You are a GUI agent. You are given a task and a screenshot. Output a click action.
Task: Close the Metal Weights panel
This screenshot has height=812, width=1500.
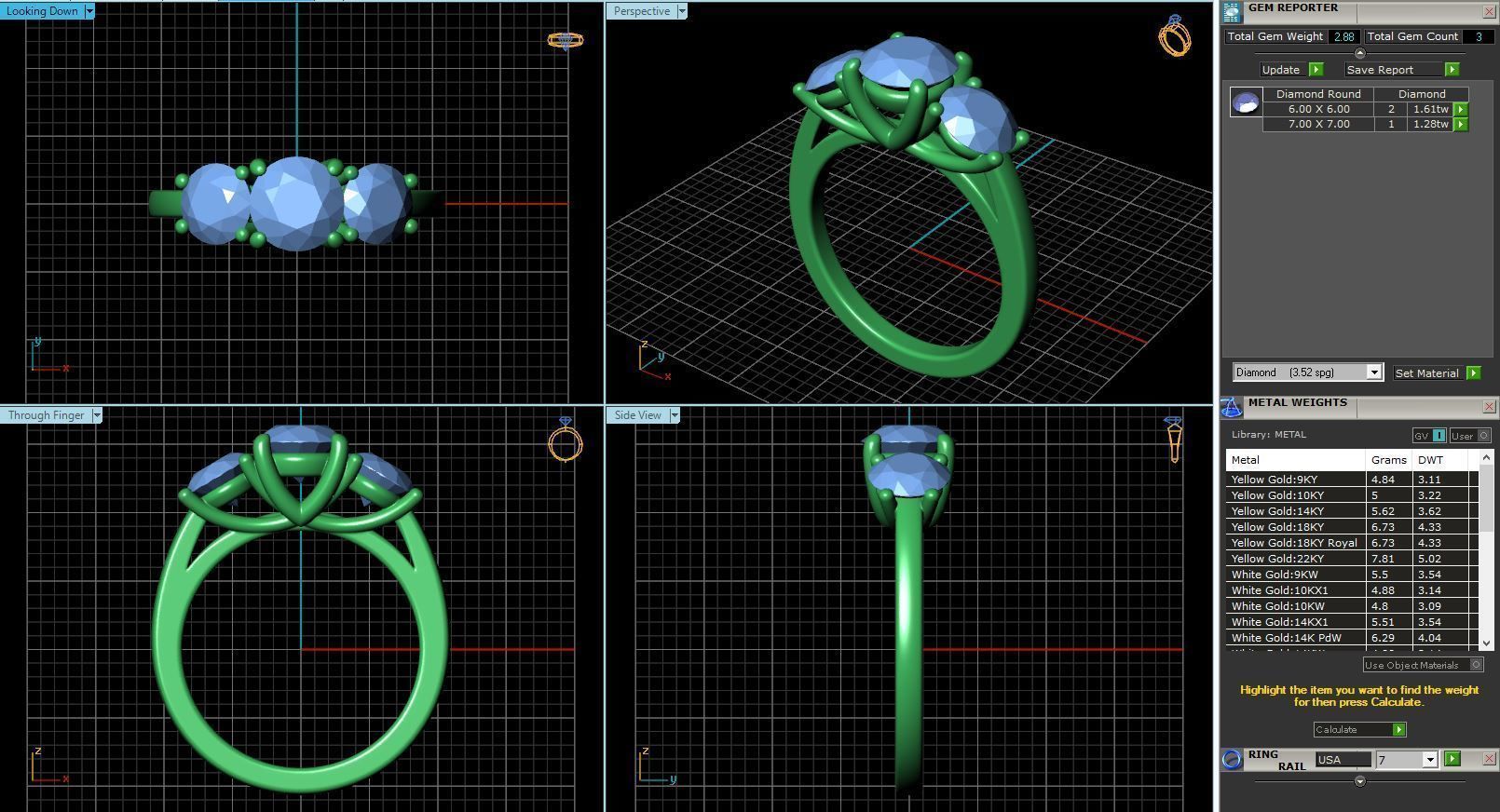(x=1489, y=406)
